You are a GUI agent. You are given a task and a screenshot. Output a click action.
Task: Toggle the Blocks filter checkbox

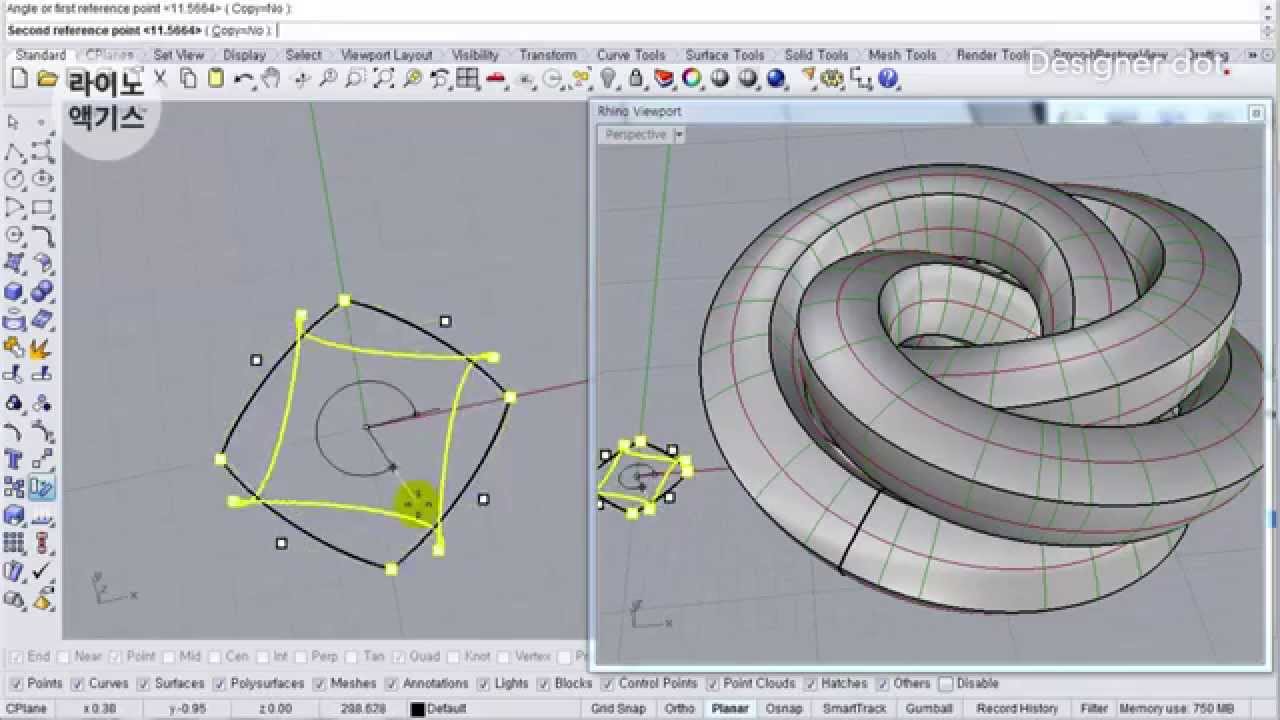point(544,684)
